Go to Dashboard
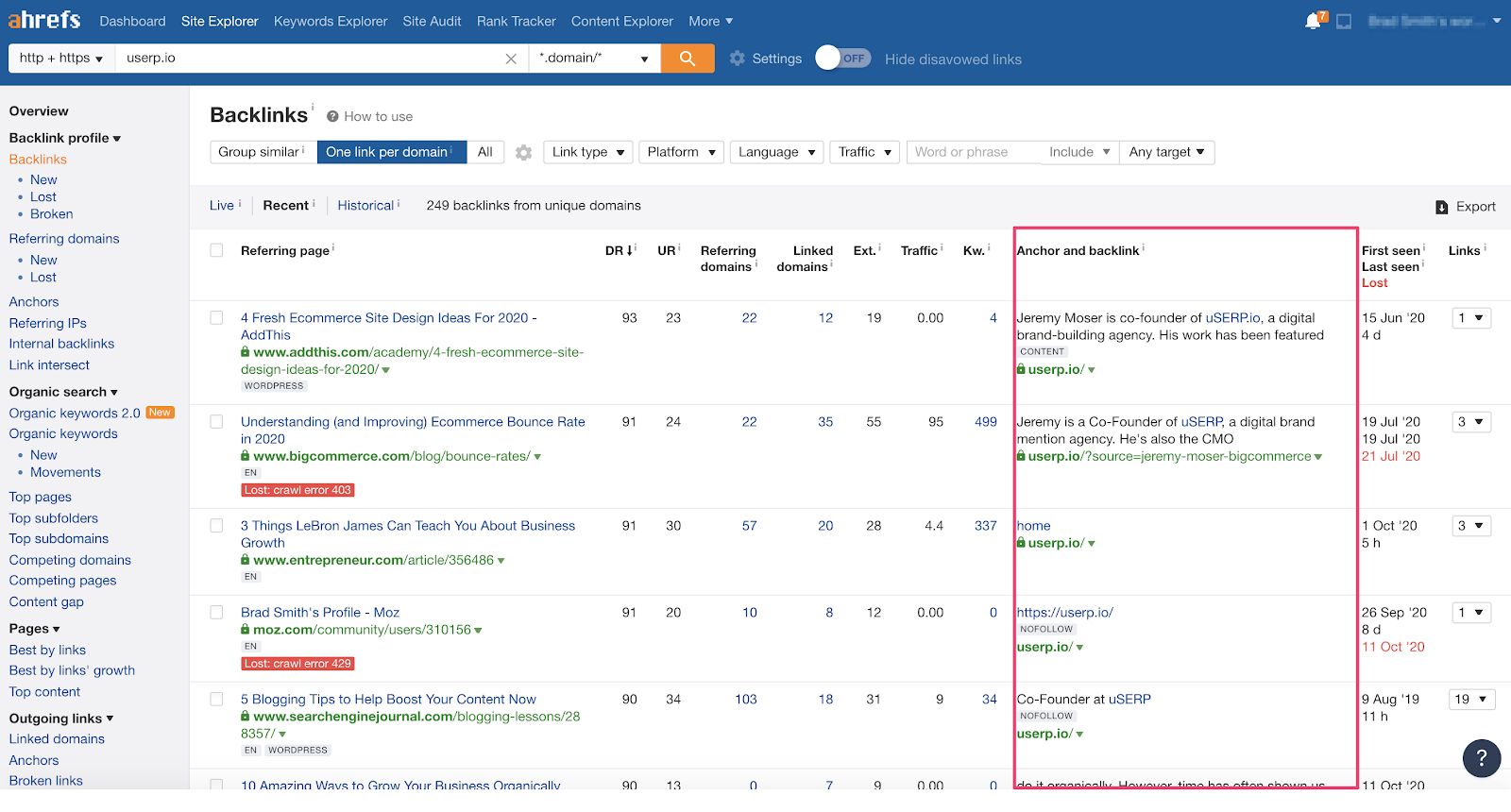 tap(132, 21)
